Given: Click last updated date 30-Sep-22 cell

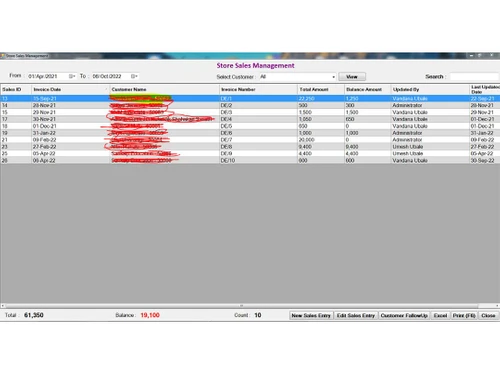Looking at the screenshot, I should (x=484, y=160).
